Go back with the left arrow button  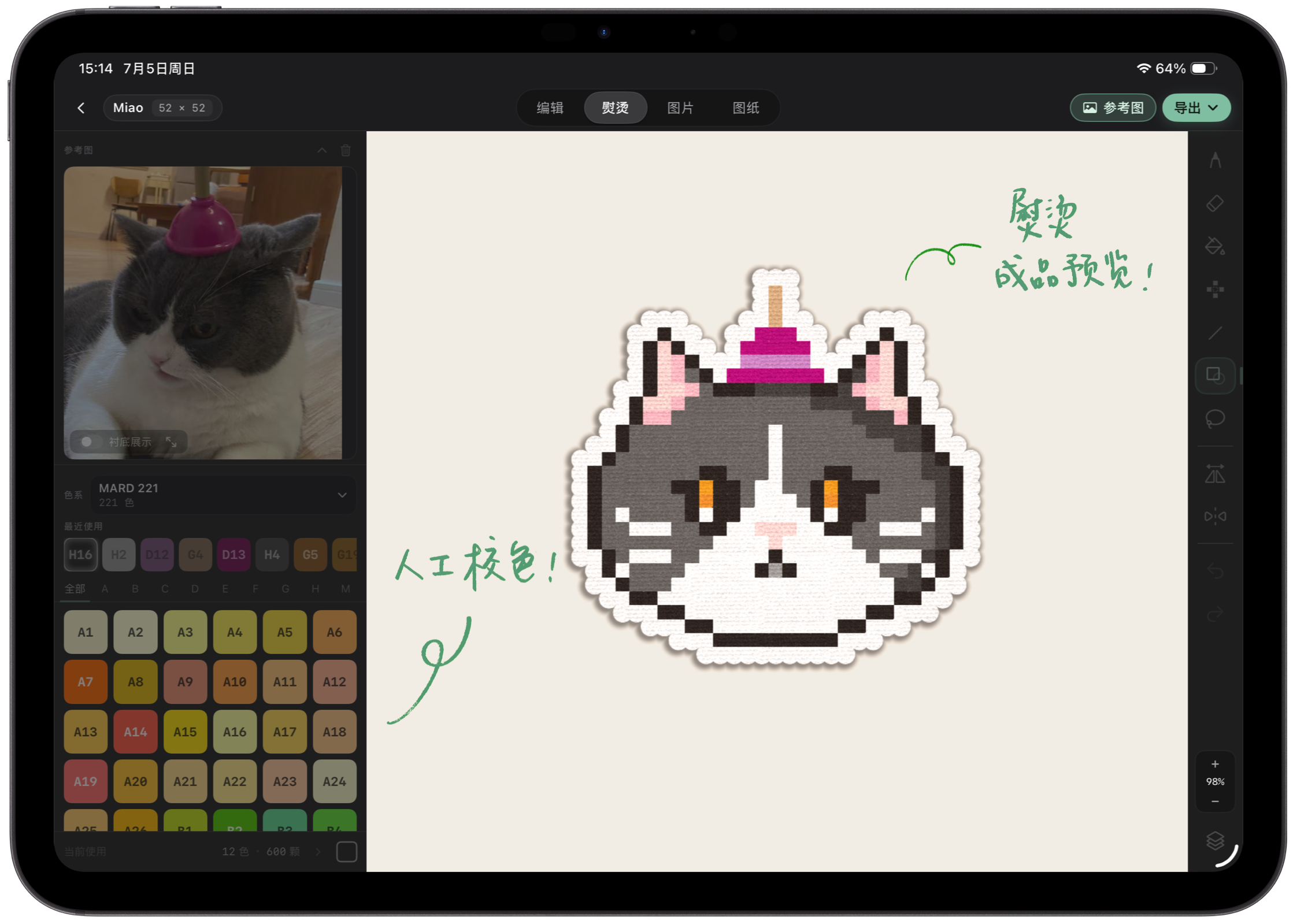pos(81,108)
